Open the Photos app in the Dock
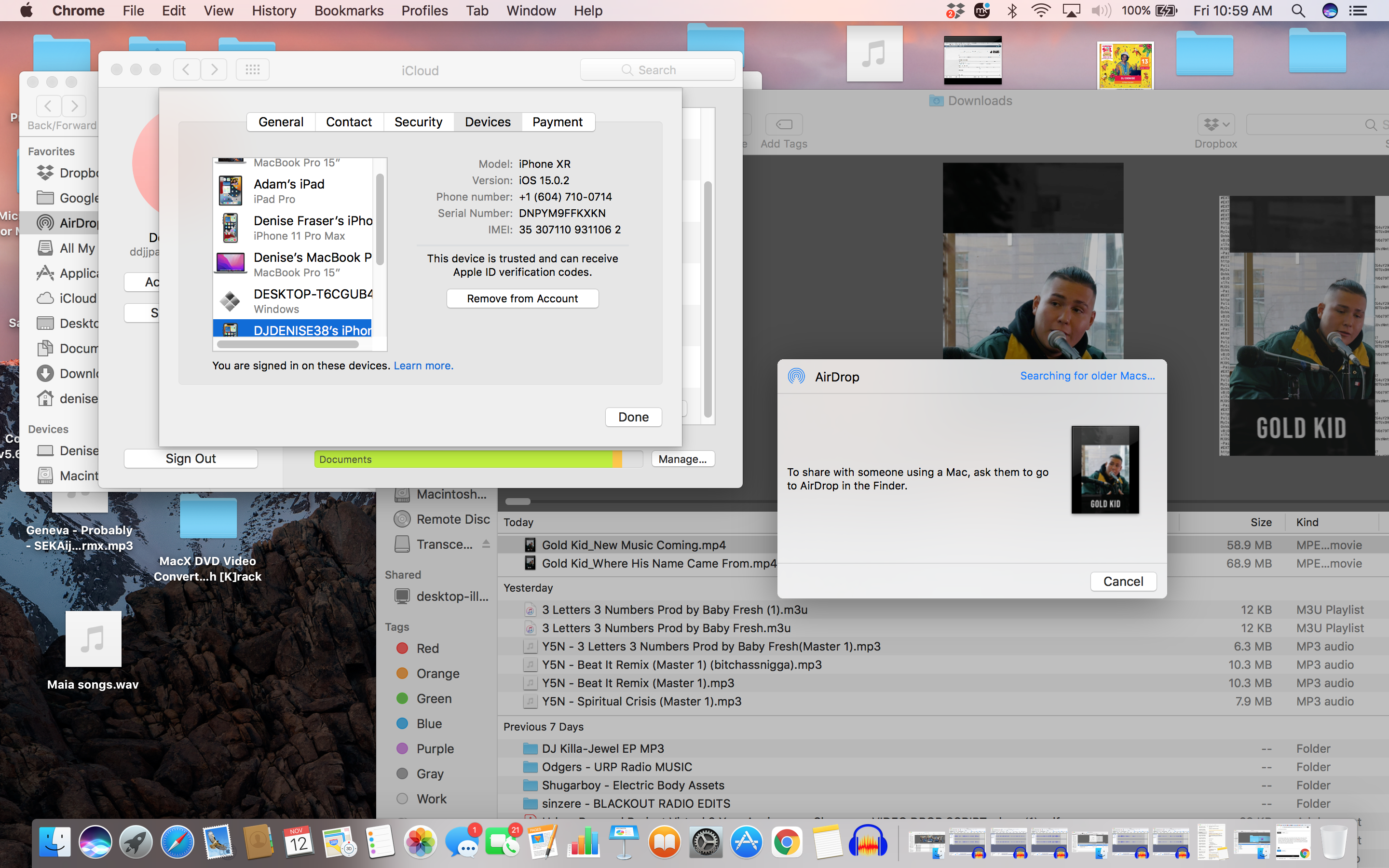This screenshot has height=868, width=1389. click(420, 842)
